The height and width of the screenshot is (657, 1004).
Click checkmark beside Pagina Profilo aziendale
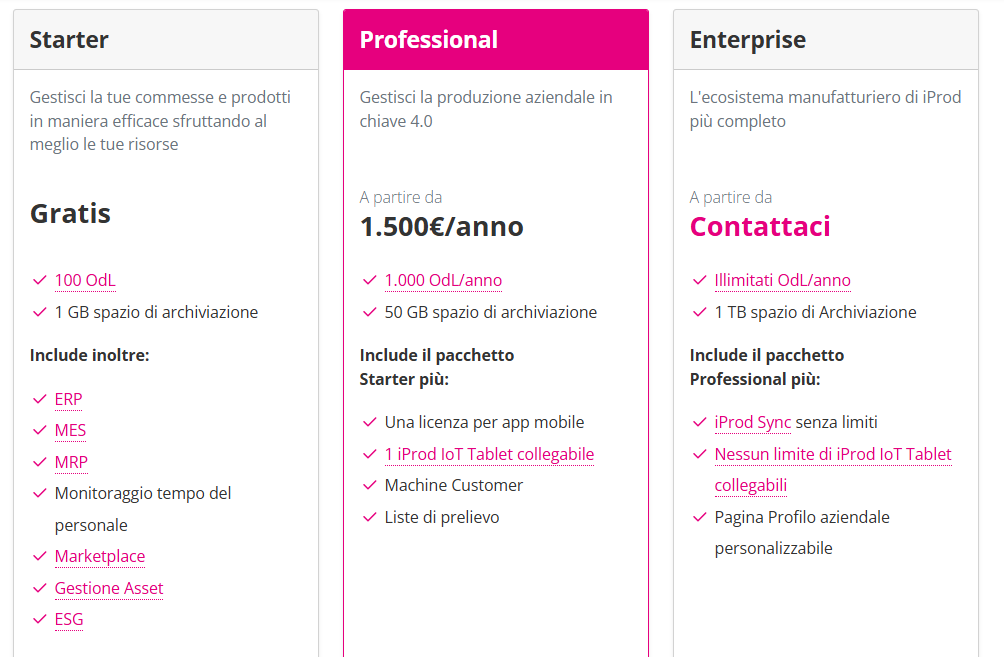(x=700, y=517)
